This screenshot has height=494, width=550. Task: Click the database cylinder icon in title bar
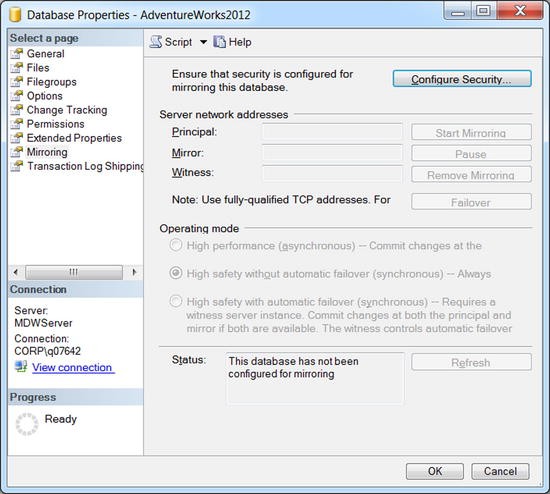coord(15,15)
